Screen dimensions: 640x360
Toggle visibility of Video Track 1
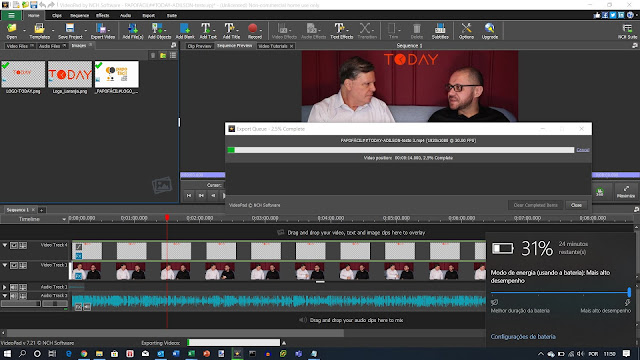point(14,265)
